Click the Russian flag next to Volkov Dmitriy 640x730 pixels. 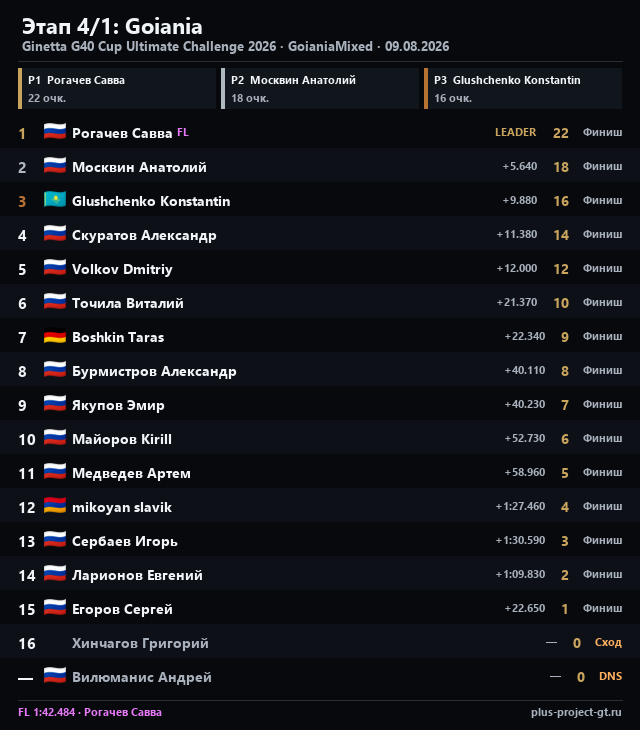click(x=55, y=268)
